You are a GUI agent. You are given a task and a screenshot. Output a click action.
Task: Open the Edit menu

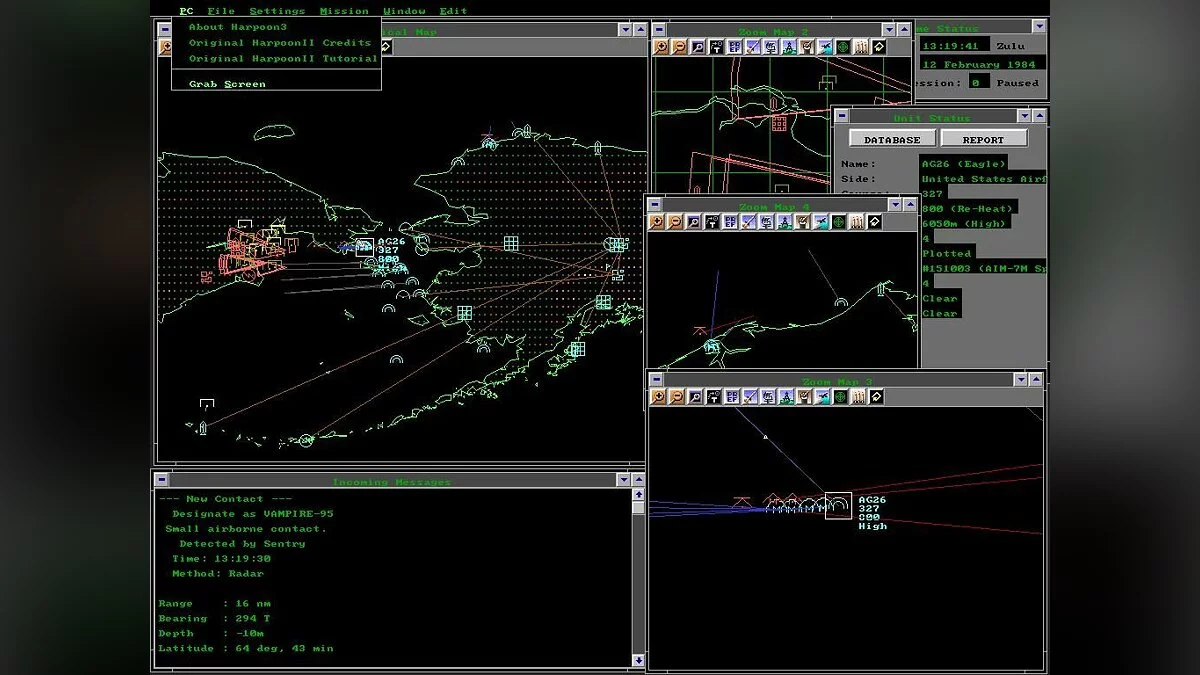point(453,11)
